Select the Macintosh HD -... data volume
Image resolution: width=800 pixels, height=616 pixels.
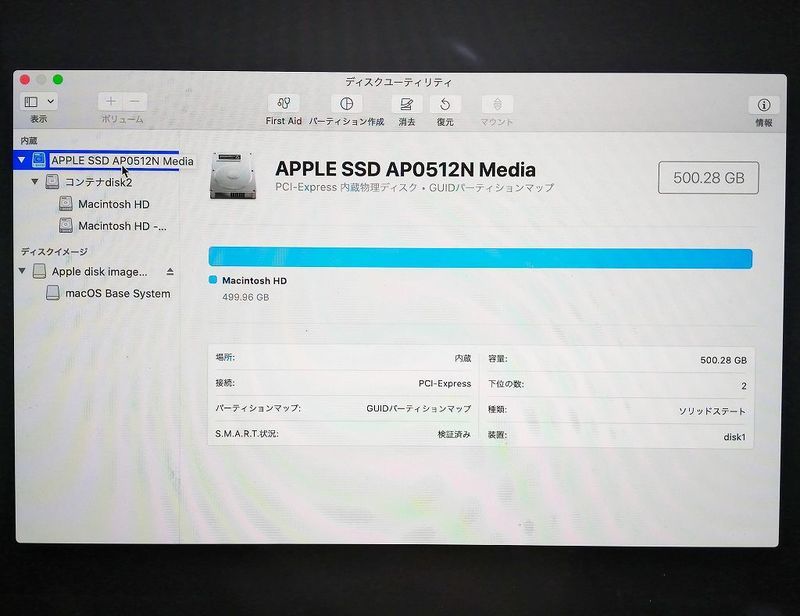(122, 226)
